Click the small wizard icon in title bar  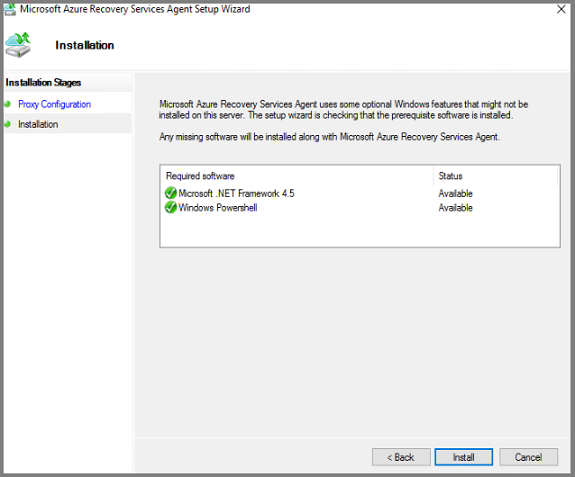click(x=10, y=9)
